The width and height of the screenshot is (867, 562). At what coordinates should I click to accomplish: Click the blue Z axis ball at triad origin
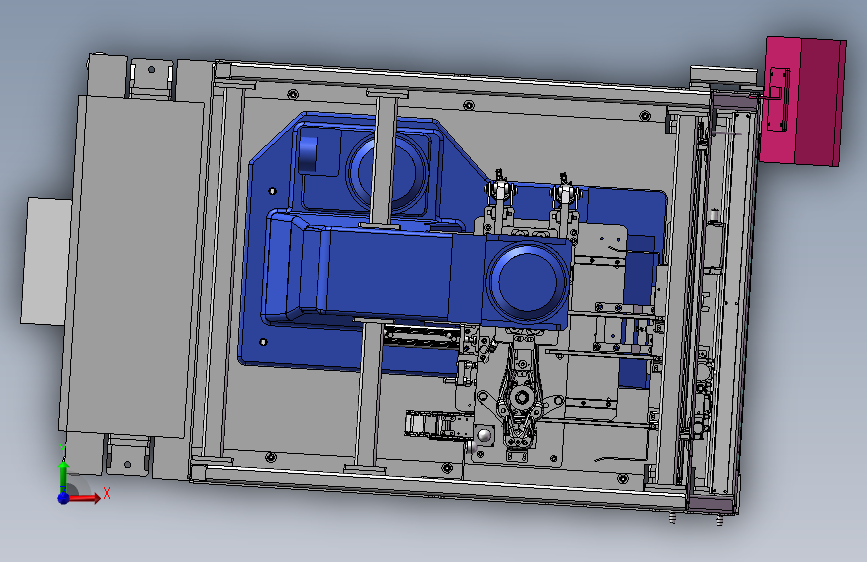(x=64, y=498)
